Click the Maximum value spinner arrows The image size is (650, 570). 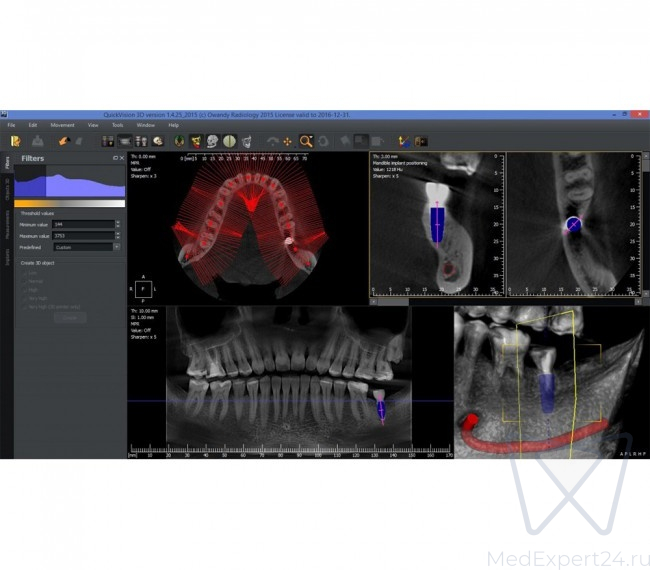(117, 235)
